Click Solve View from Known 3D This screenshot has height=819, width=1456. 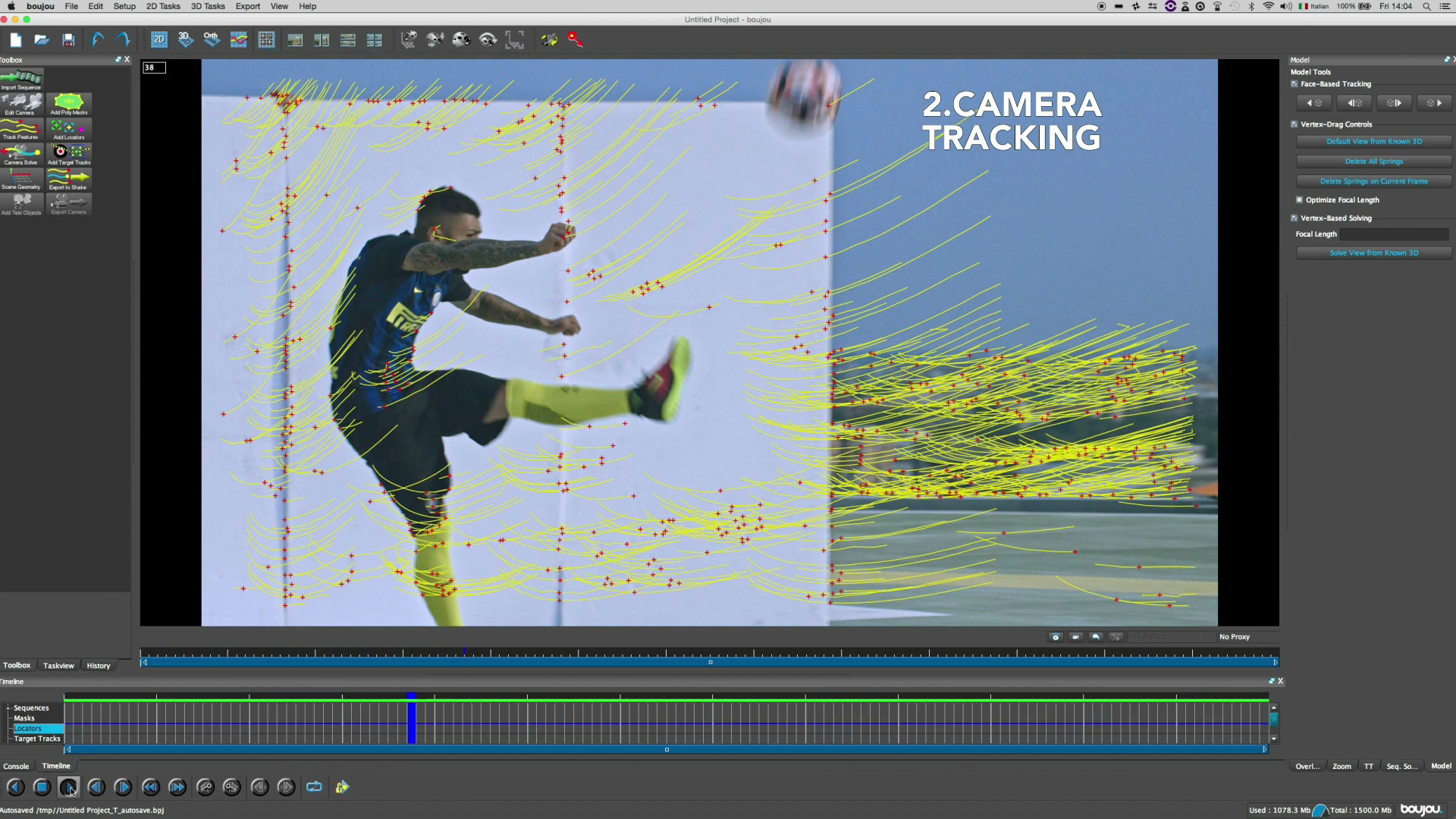point(1373,253)
